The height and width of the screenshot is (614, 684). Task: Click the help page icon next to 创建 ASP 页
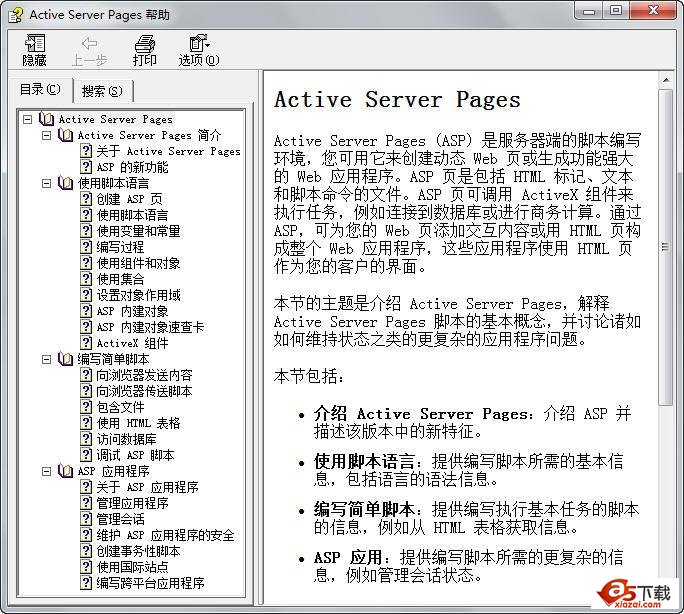click(x=86, y=199)
